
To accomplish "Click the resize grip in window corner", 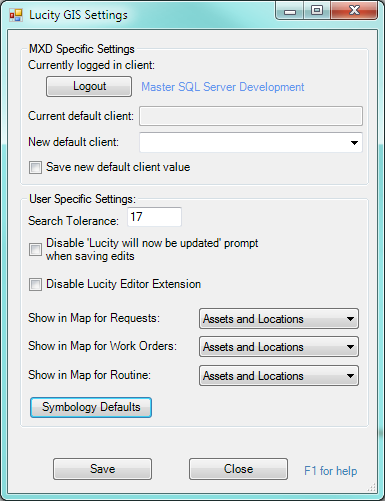I will pos(372,488).
